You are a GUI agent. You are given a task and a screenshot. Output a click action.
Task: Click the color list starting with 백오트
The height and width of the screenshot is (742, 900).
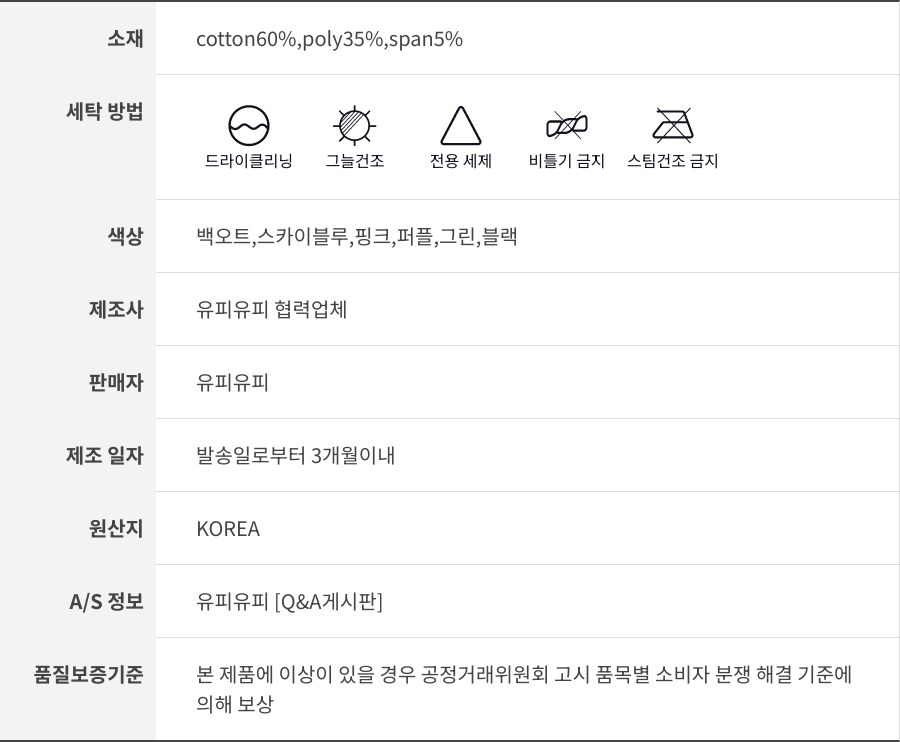click(x=357, y=237)
